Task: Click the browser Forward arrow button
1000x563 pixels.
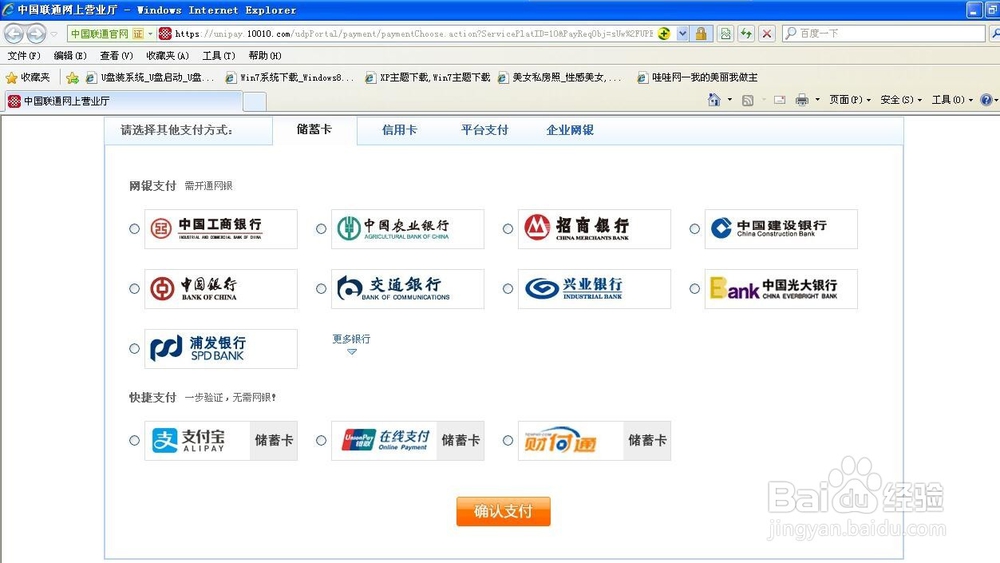Action: coord(36,33)
